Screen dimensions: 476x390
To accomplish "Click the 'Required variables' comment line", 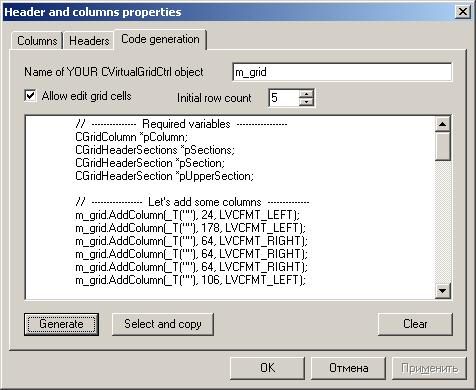I will [181, 124].
